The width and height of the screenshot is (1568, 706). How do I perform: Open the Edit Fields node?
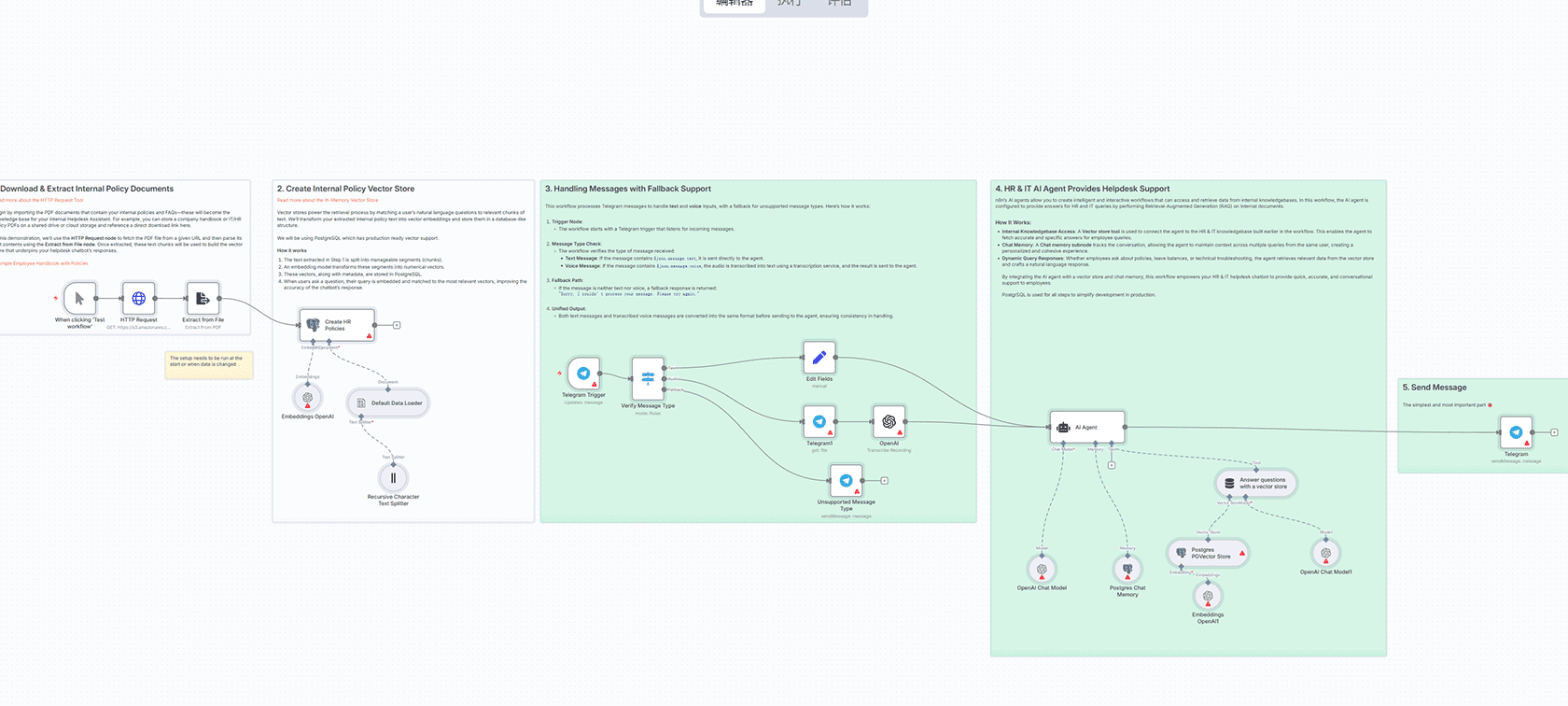click(819, 358)
